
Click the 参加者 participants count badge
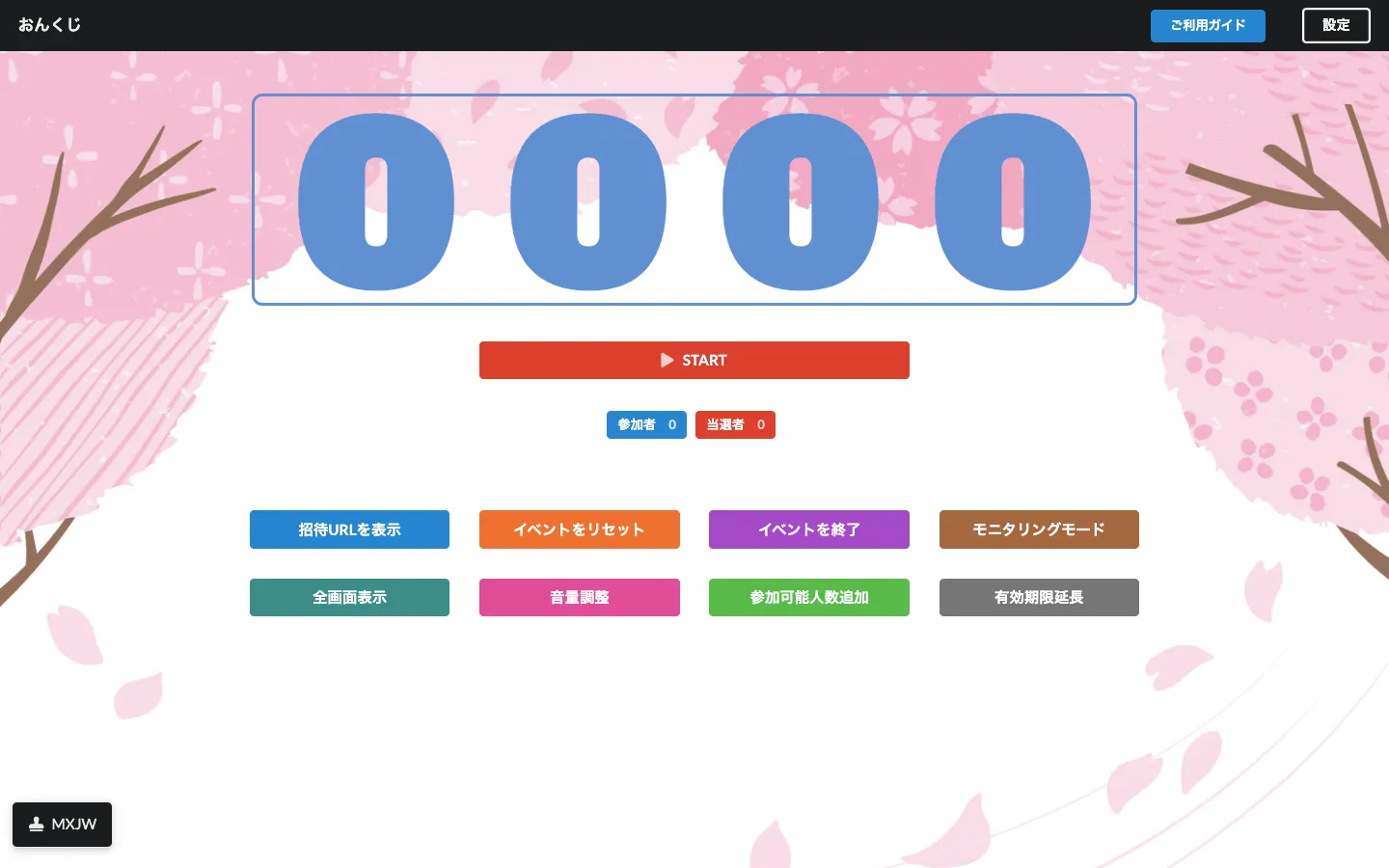tap(645, 425)
